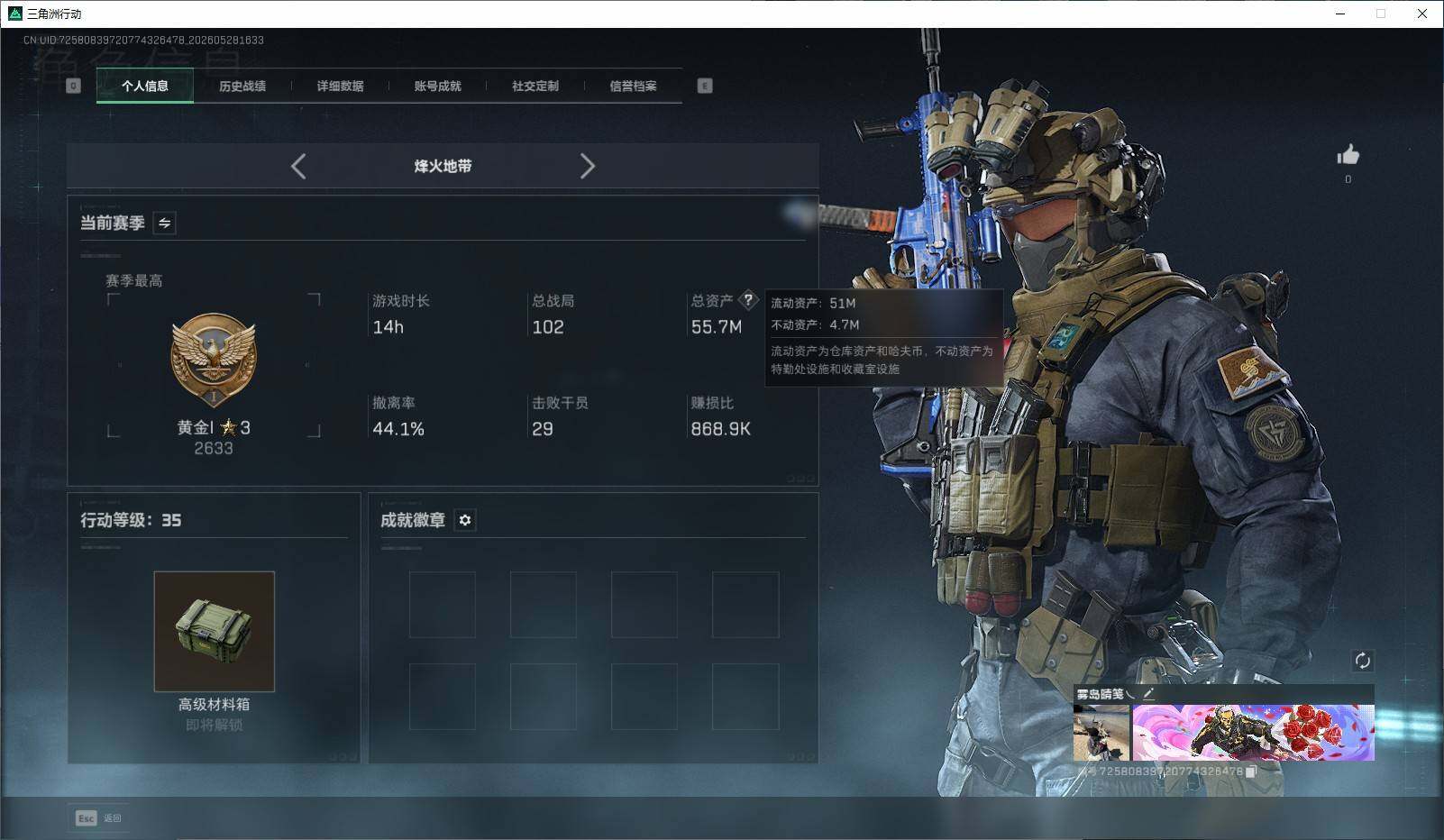
Task: Click the E key next-tab icon
Action: pos(705,86)
